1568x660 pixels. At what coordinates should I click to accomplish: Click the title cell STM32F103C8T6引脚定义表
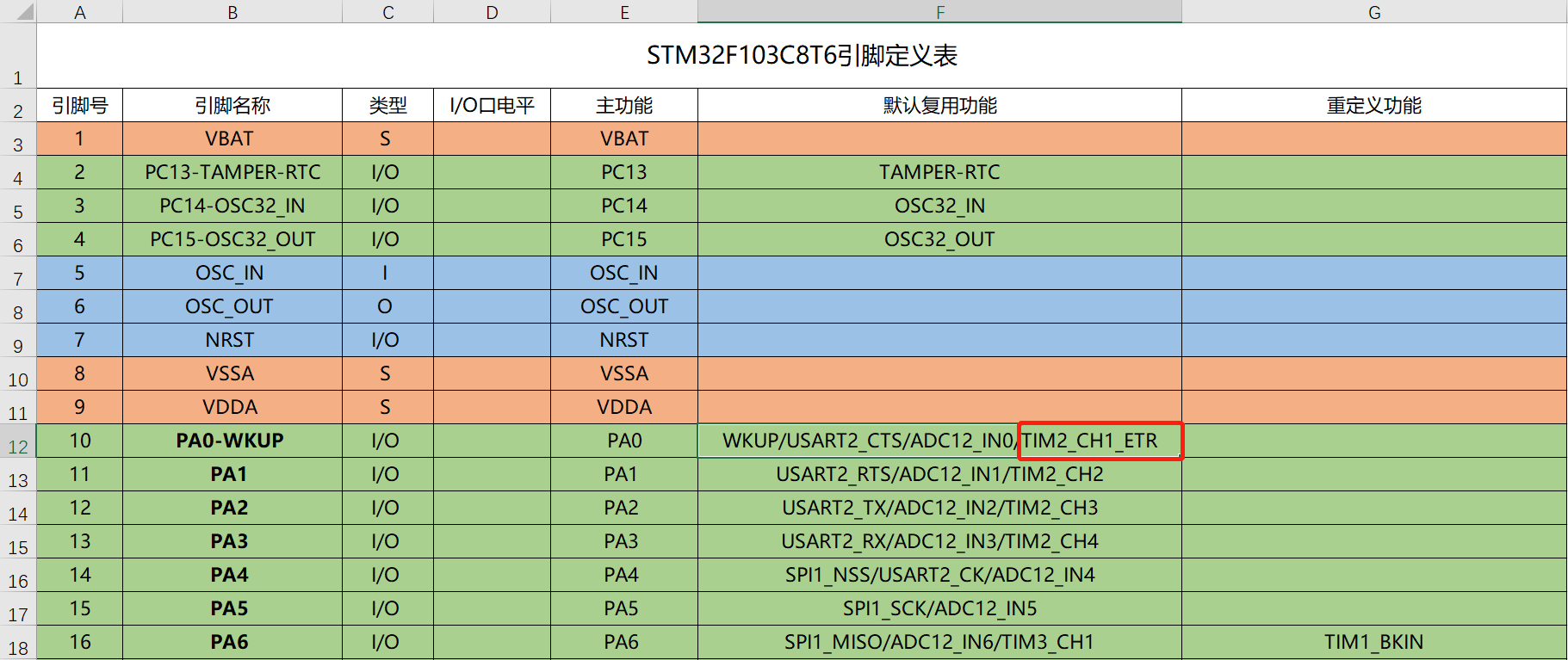[802, 55]
